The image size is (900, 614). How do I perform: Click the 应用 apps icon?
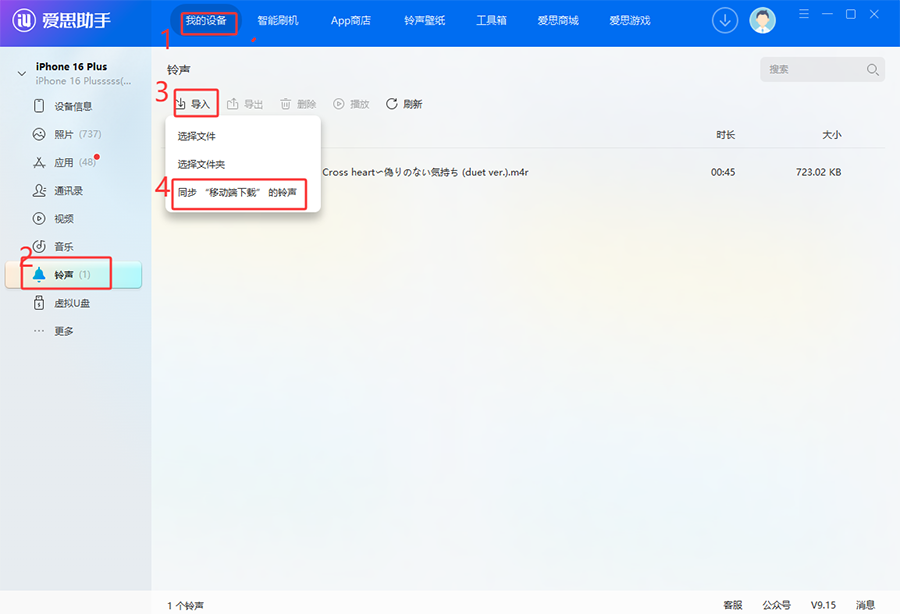(39, 162)
